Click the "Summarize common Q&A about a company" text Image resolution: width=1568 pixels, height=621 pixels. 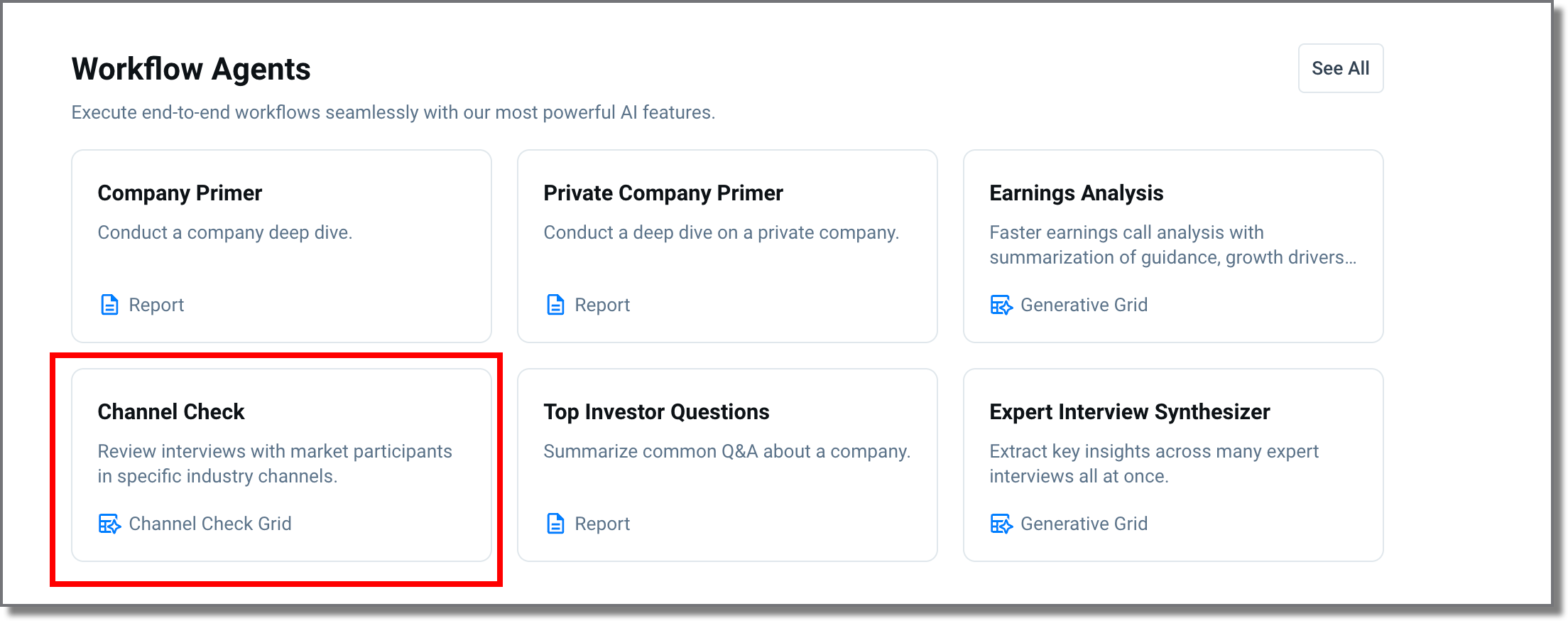[x=726, y=451]
